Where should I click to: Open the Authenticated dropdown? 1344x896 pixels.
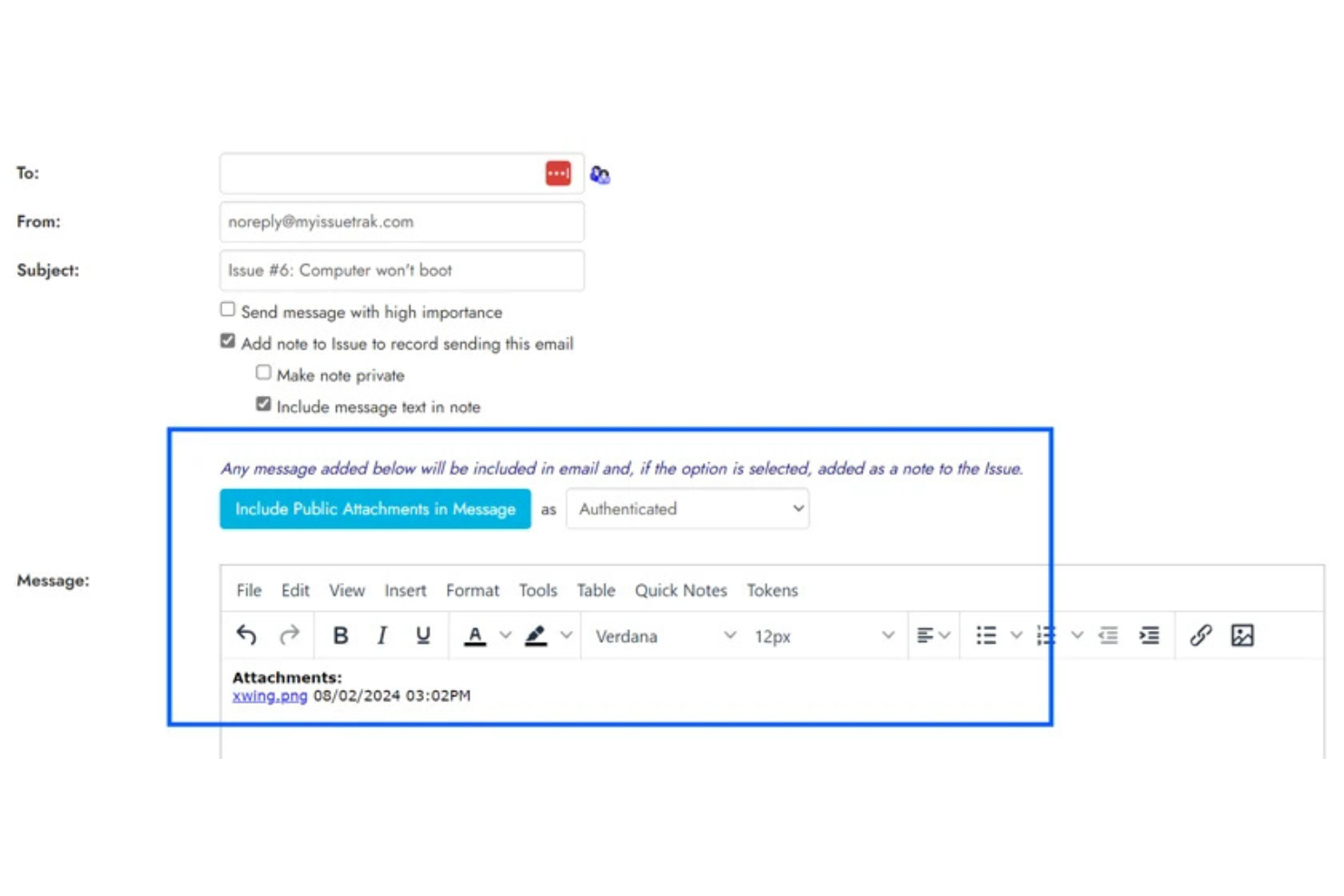687,509
